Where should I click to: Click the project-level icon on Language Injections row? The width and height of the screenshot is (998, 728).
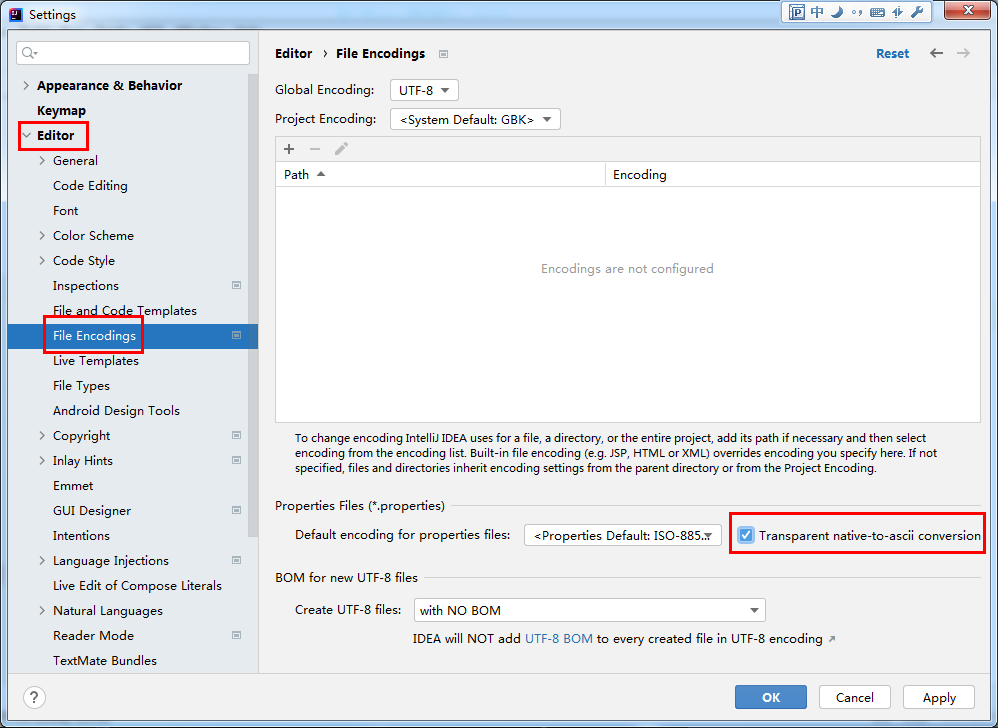tap(237, 561)
